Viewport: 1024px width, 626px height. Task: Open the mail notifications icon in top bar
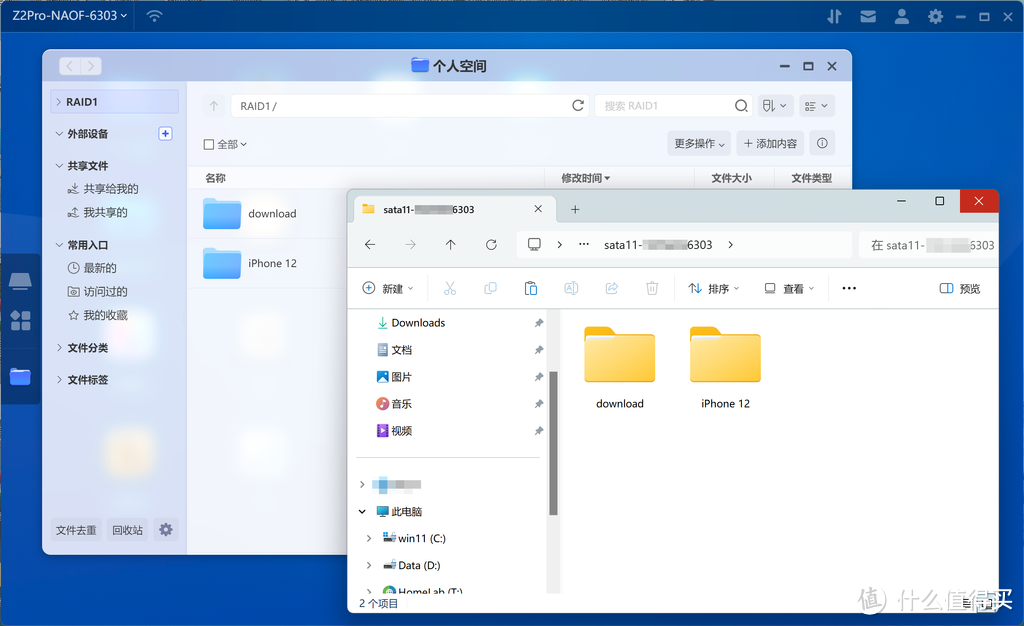coord(868,15)
